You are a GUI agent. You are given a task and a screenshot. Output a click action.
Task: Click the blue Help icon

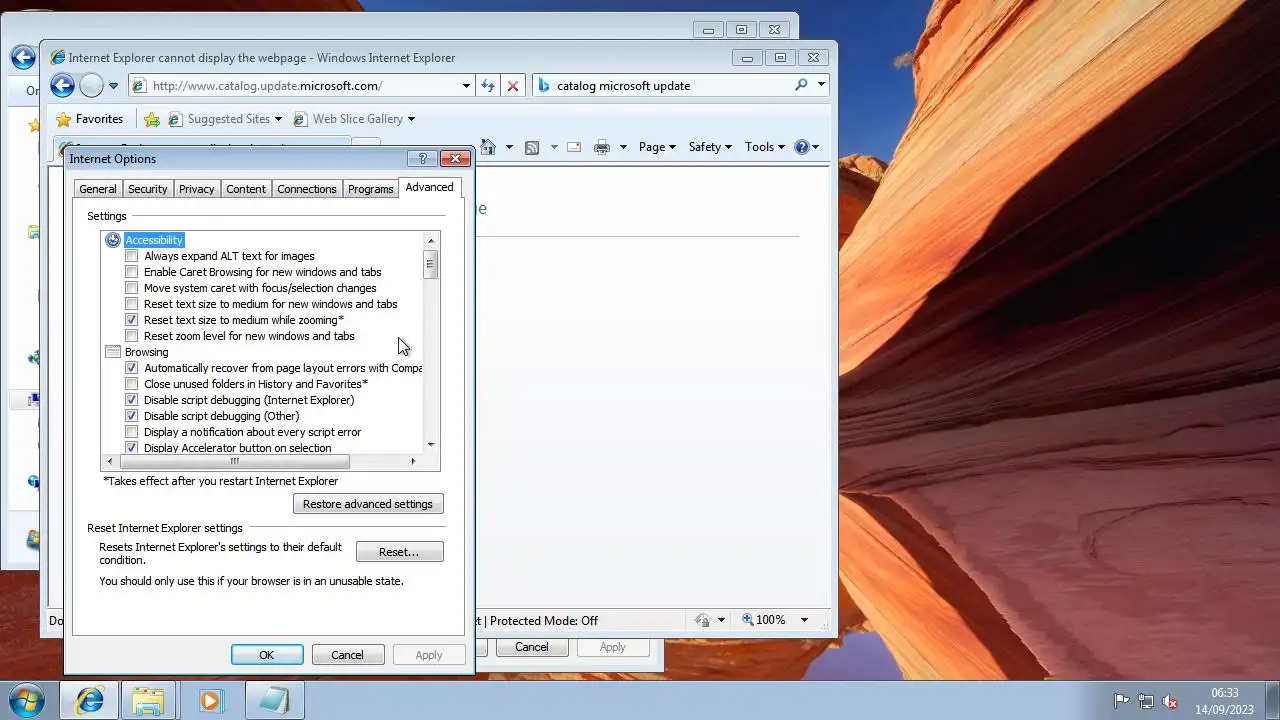(801, 147)
